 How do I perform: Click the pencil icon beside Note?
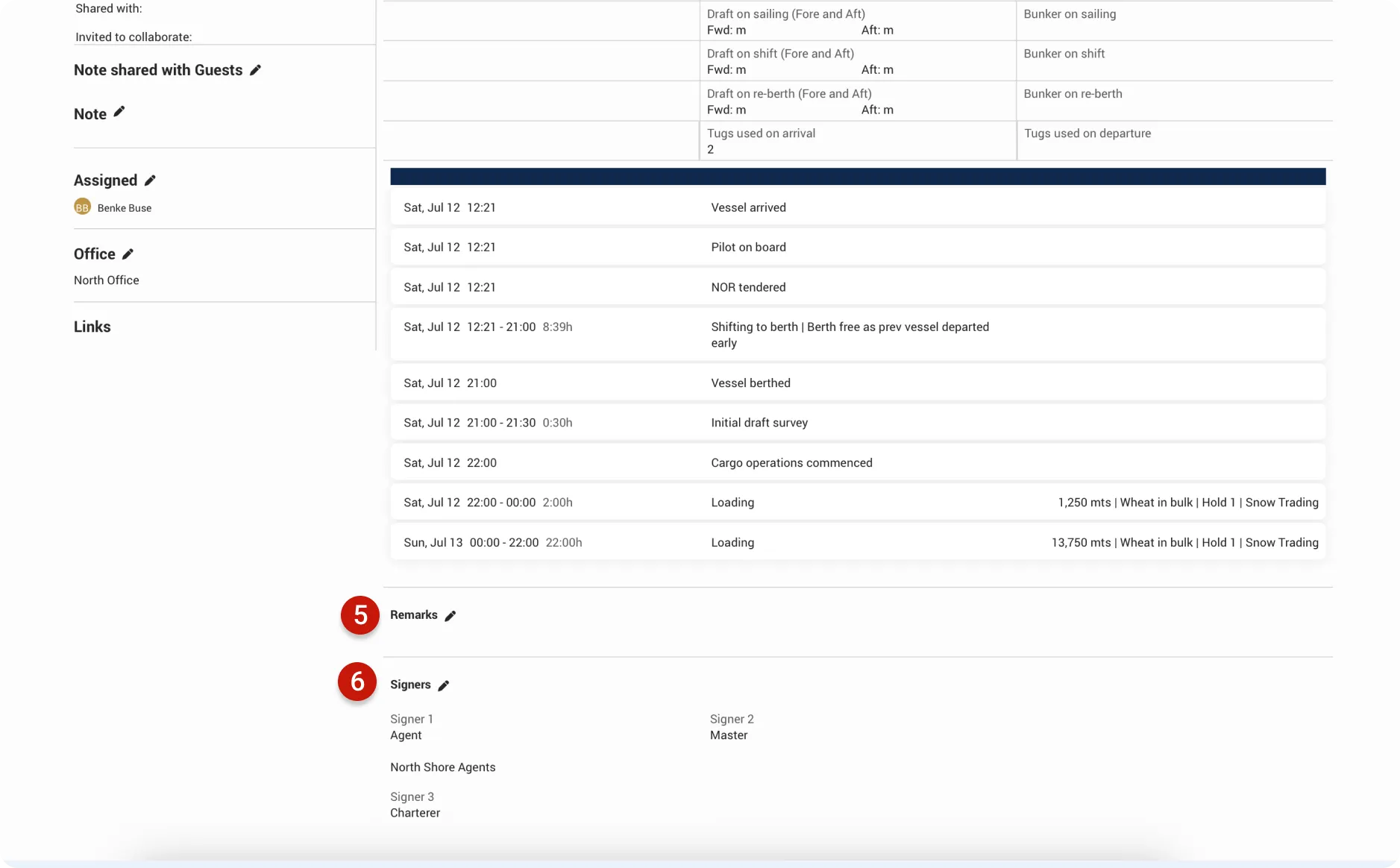[119, 112]
